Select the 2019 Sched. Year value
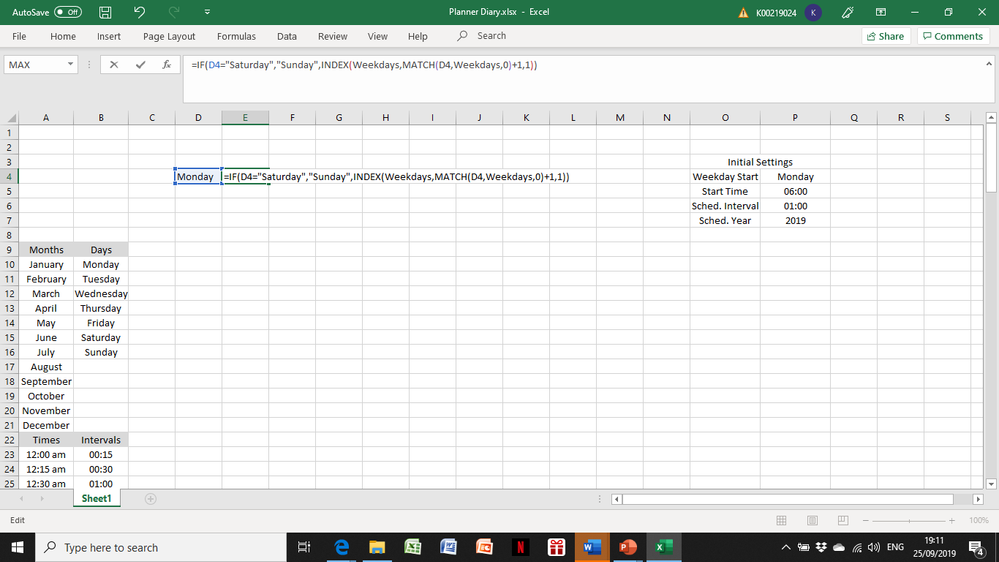 pyautogui.click(x=795, y=220)
